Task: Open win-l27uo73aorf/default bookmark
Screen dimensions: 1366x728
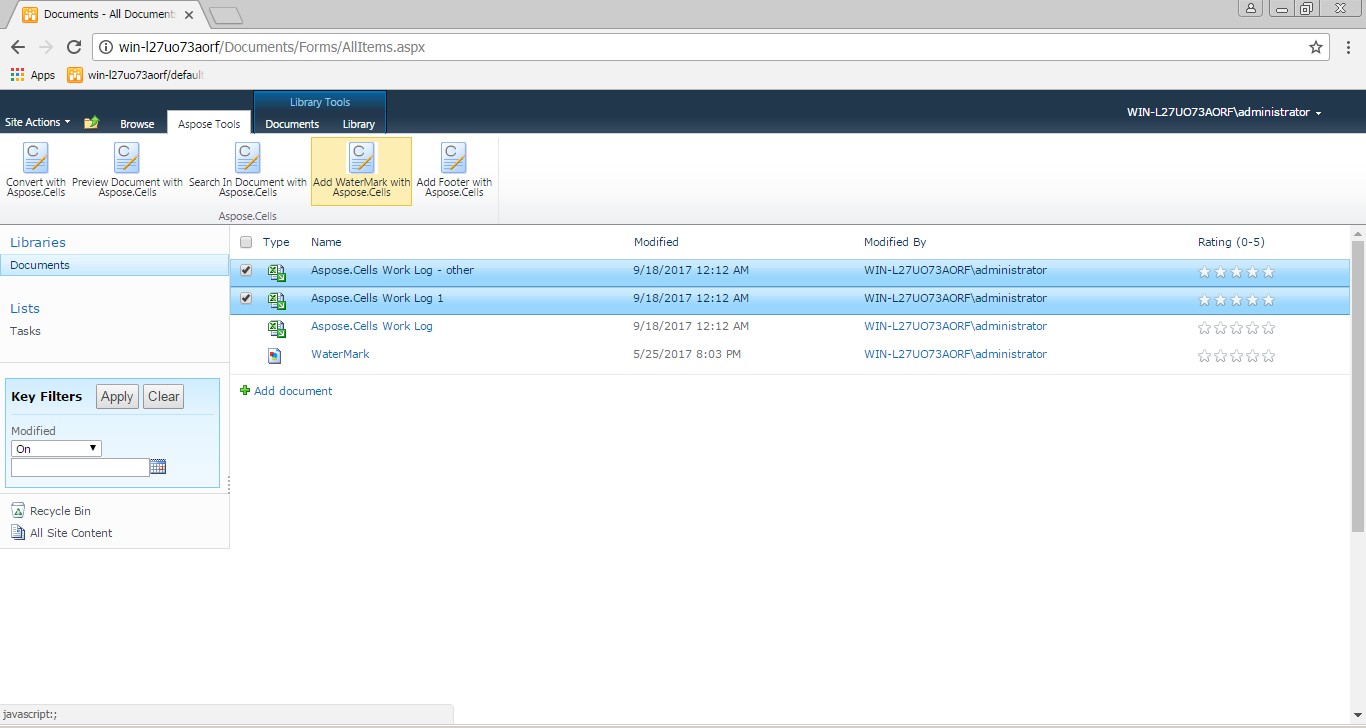Action: coord(135,75)
